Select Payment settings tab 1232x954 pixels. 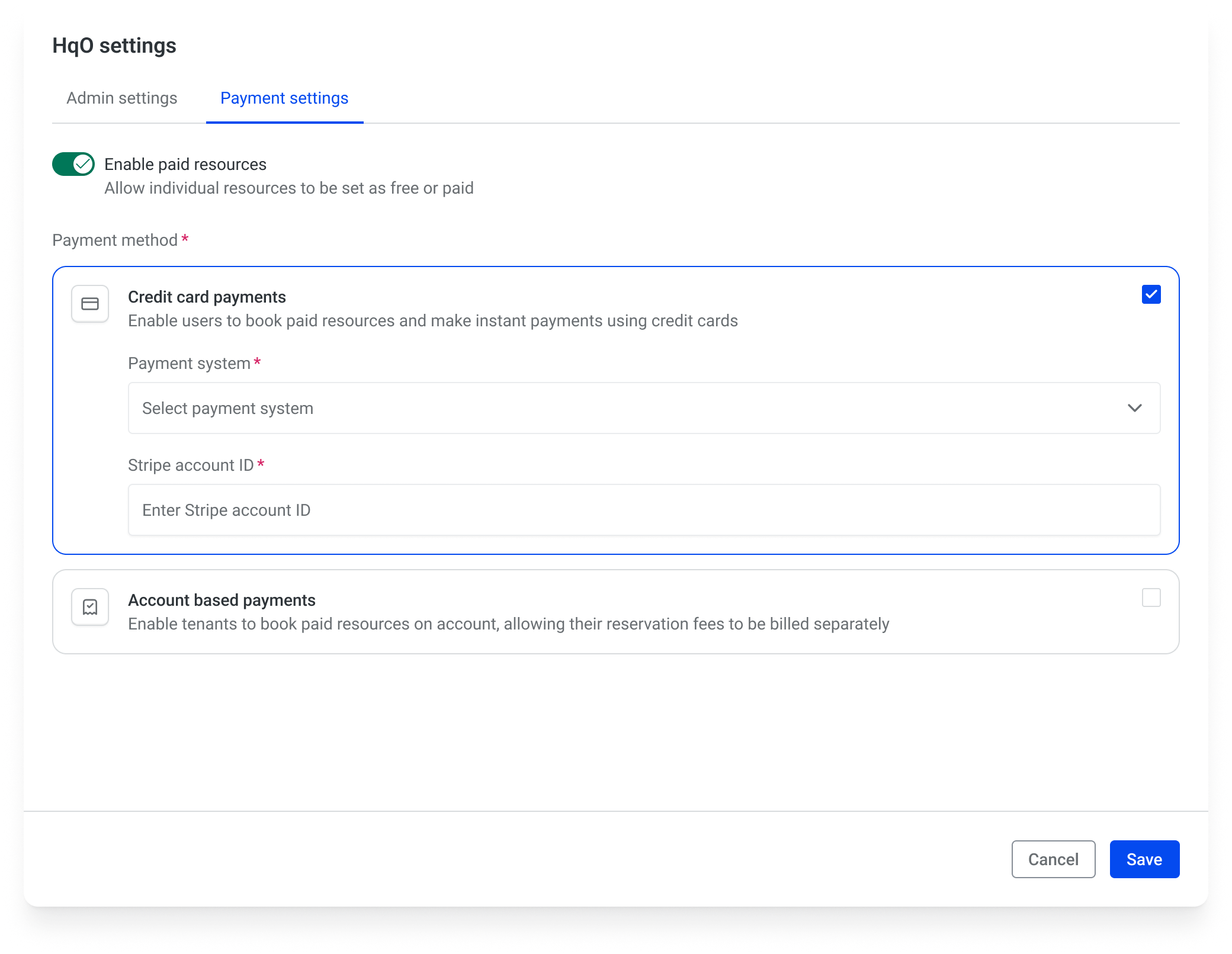click(x=284, y=98)
